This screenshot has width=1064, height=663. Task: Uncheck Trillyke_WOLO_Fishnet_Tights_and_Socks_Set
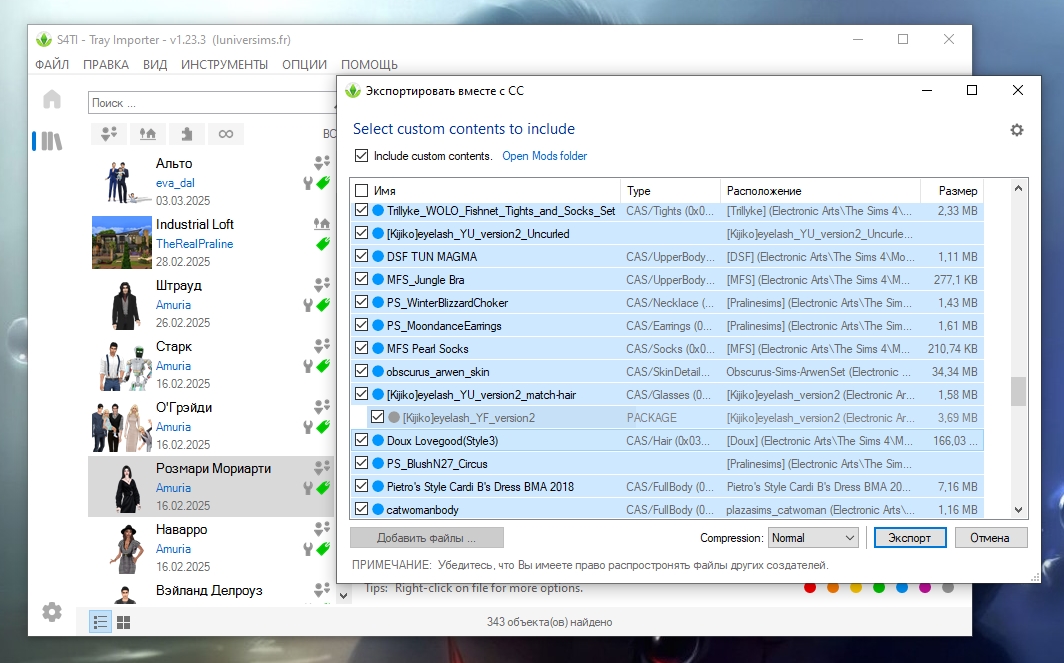pyautogui.click(x=362, y=210)
